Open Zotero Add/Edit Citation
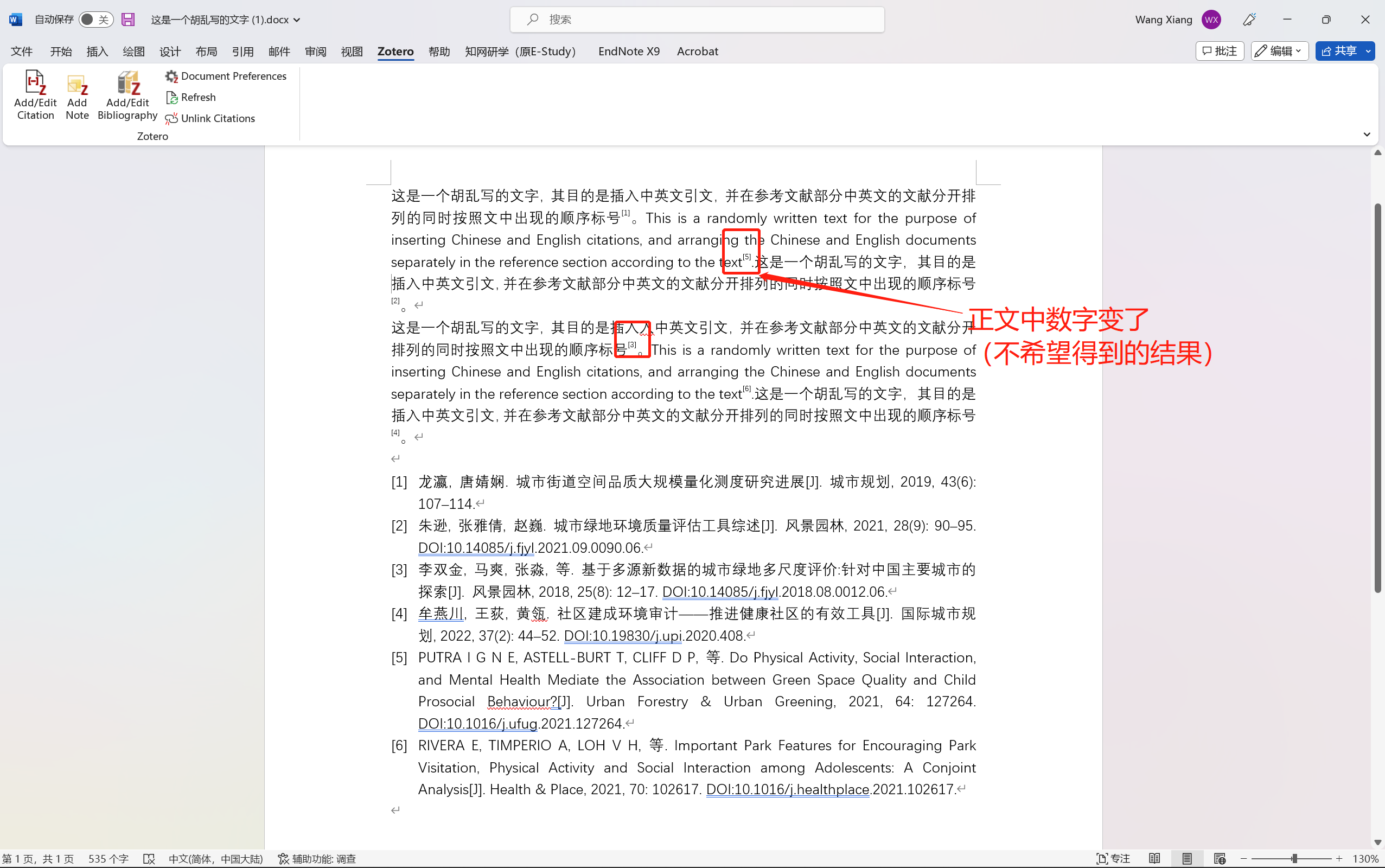The height and width of the screenshot is (868, 1385). pos(36,95)
